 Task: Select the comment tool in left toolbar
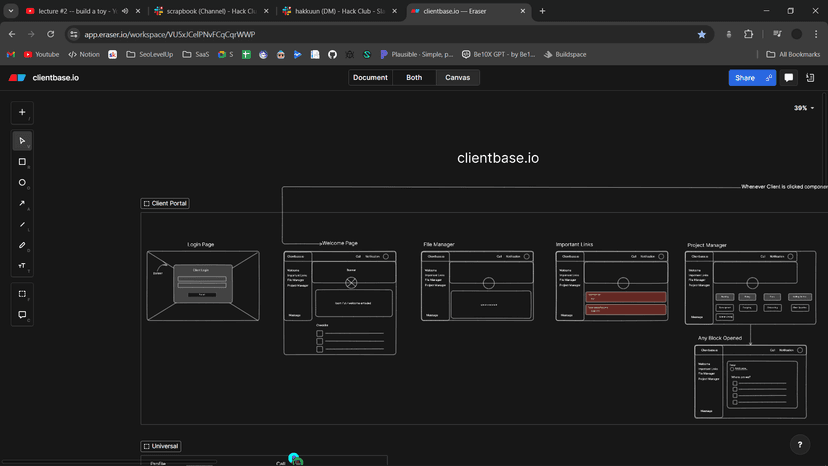pos(22,315)
